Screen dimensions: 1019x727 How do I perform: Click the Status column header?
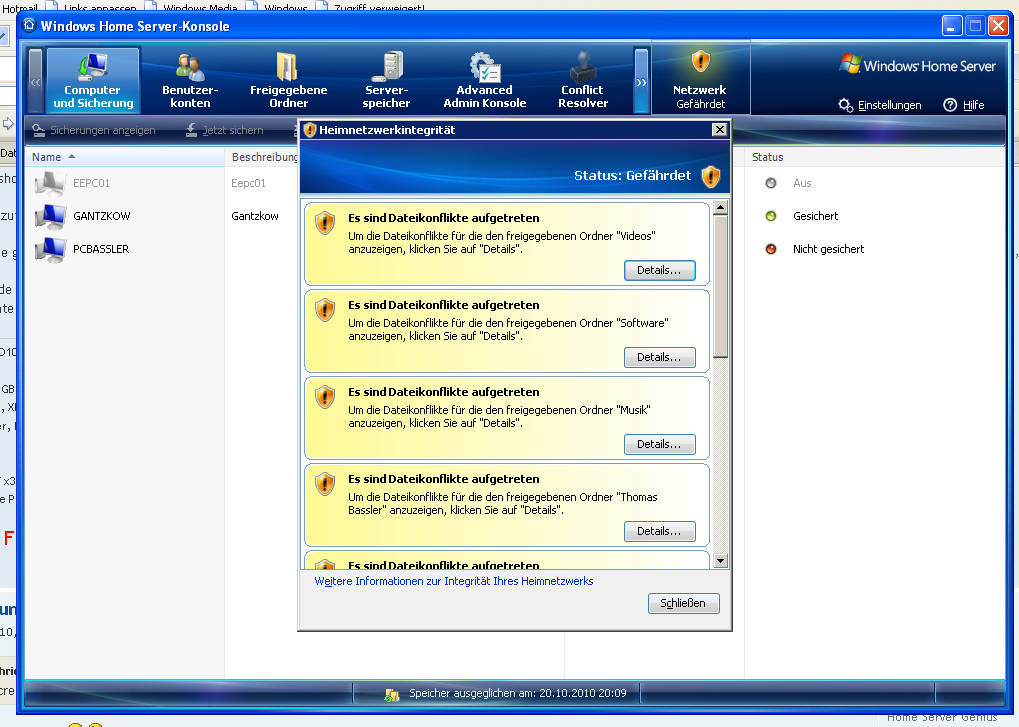pos(874,157)
